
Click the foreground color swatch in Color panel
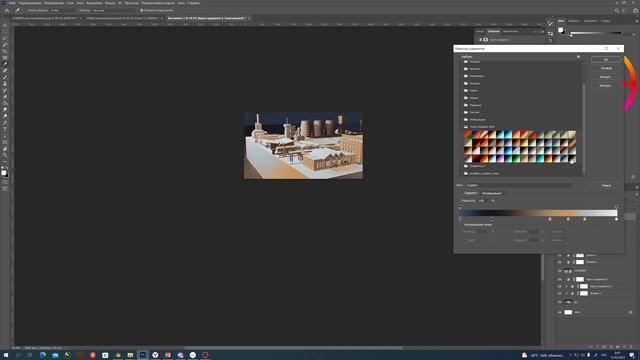coord(560,30)
